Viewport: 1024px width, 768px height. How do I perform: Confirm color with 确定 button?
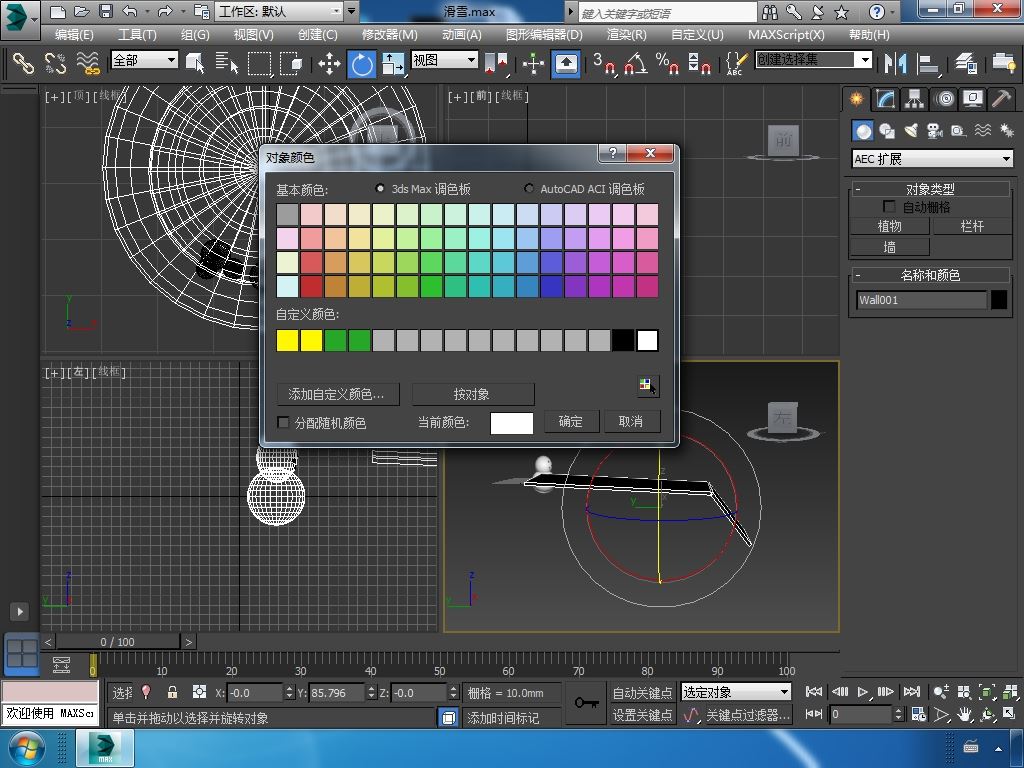coord(570,421)
